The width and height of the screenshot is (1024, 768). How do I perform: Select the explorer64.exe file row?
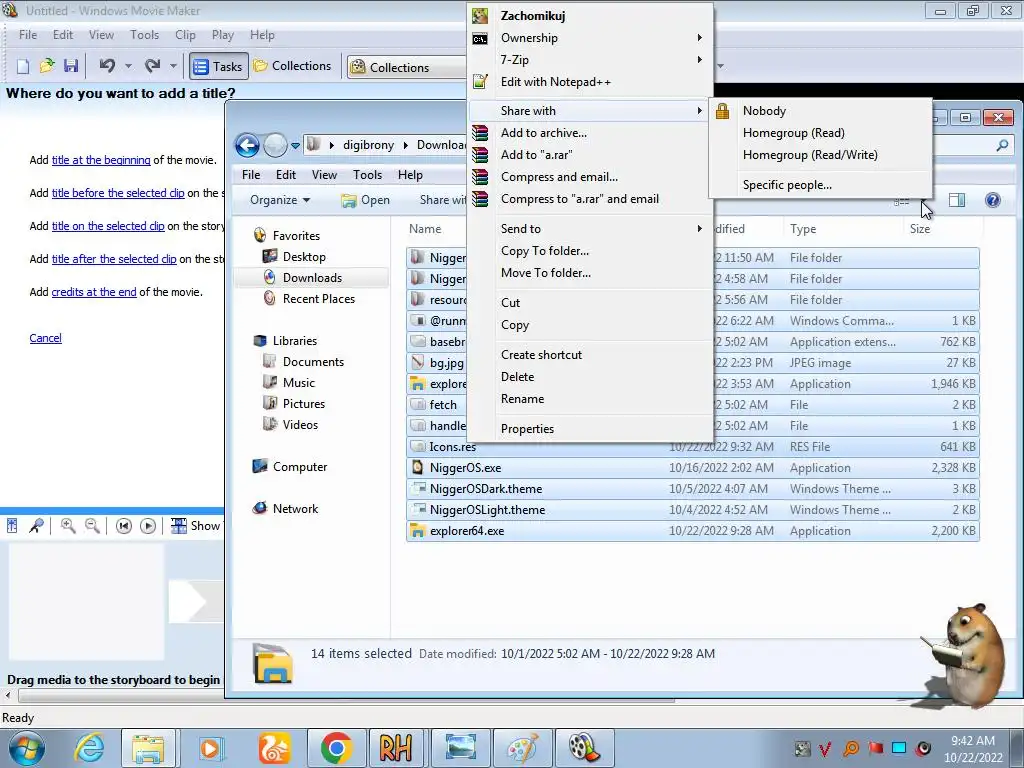coord(692,531)
